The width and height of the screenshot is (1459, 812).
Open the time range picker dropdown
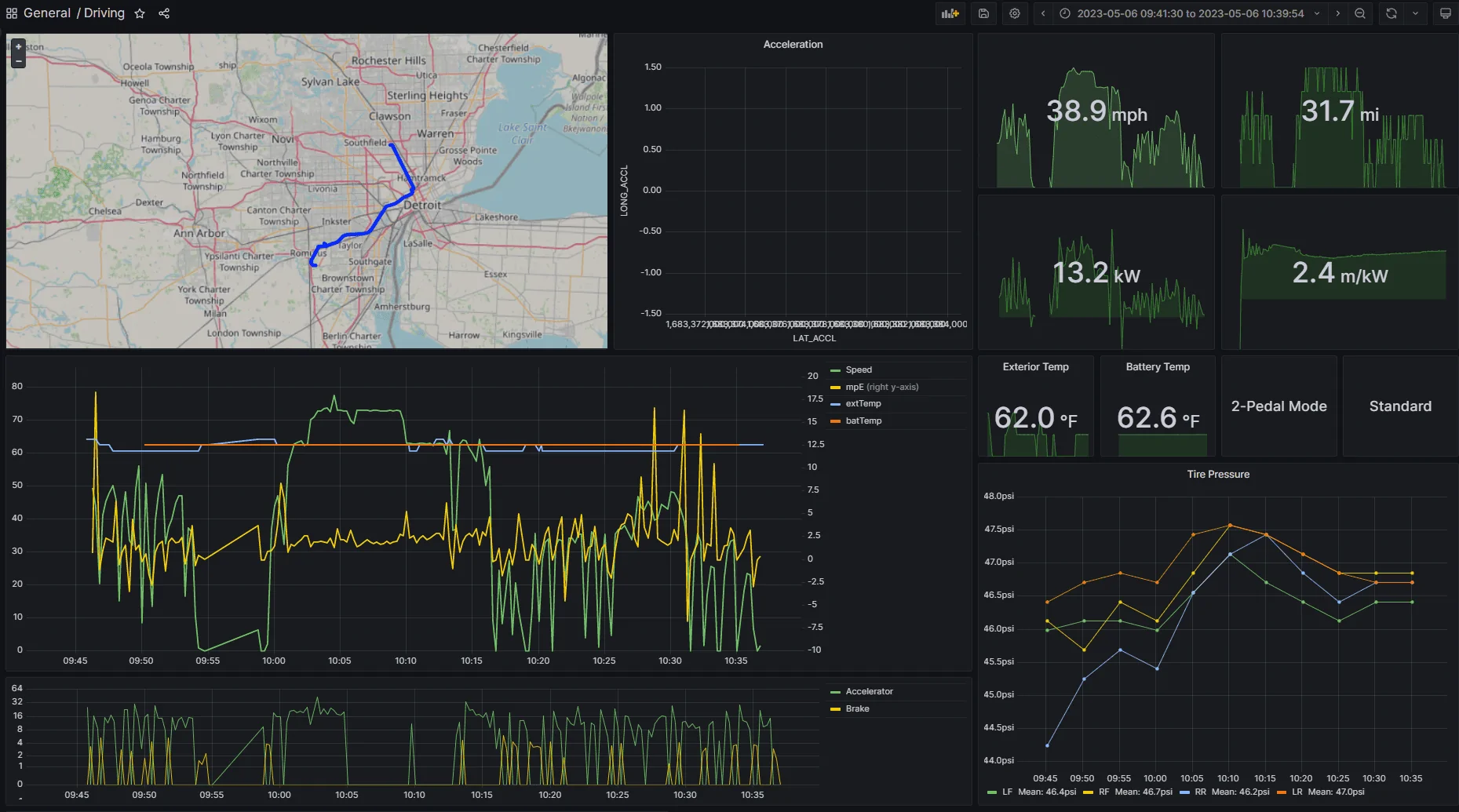tap(1190, 13)
